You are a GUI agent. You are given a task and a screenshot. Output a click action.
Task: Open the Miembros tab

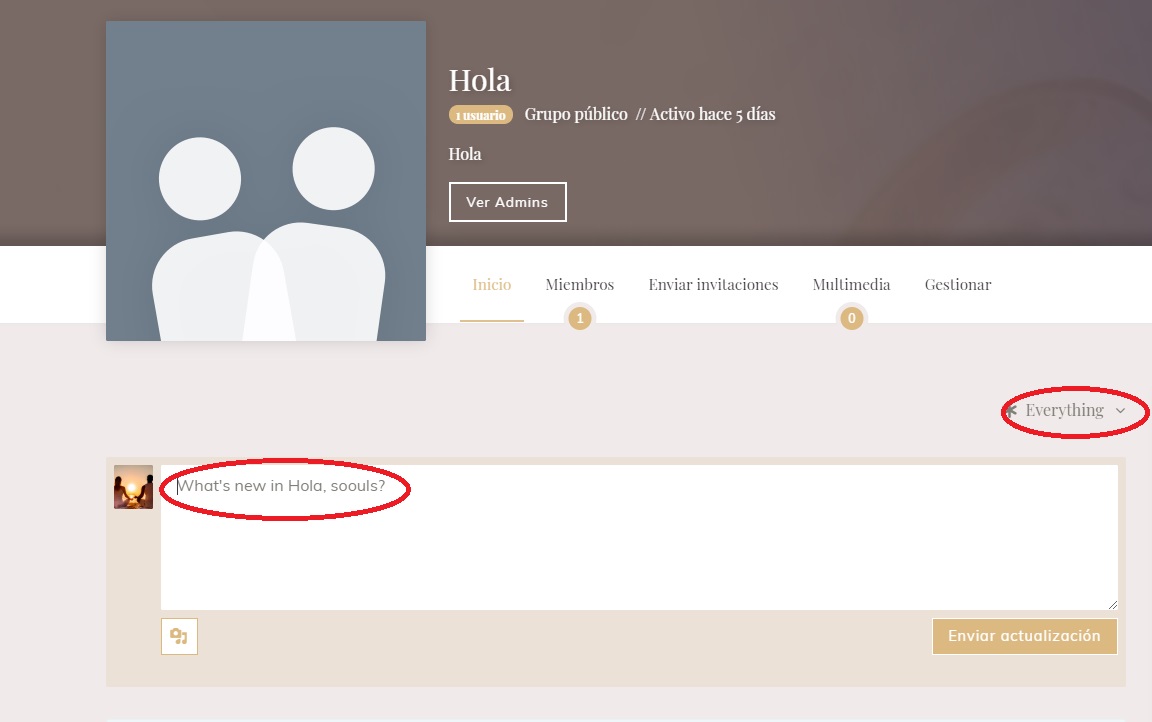point(580,285)
